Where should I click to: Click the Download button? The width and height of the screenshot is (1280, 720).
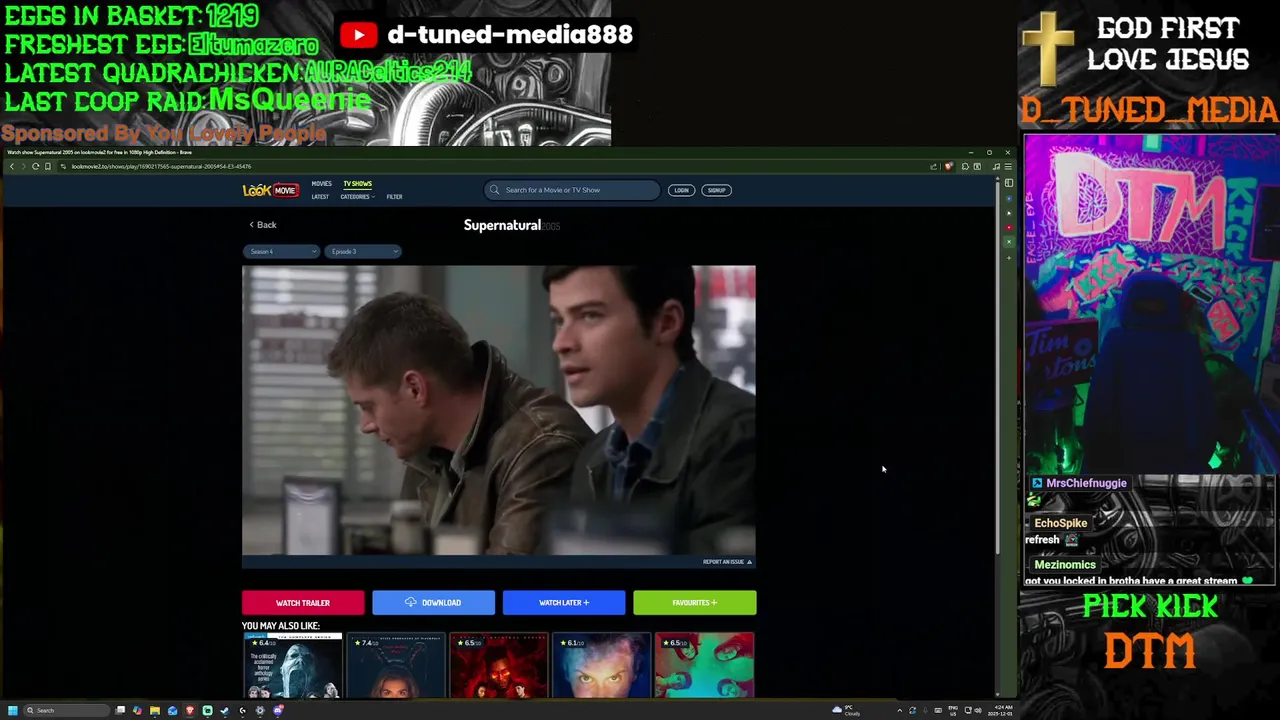point(433,603)
